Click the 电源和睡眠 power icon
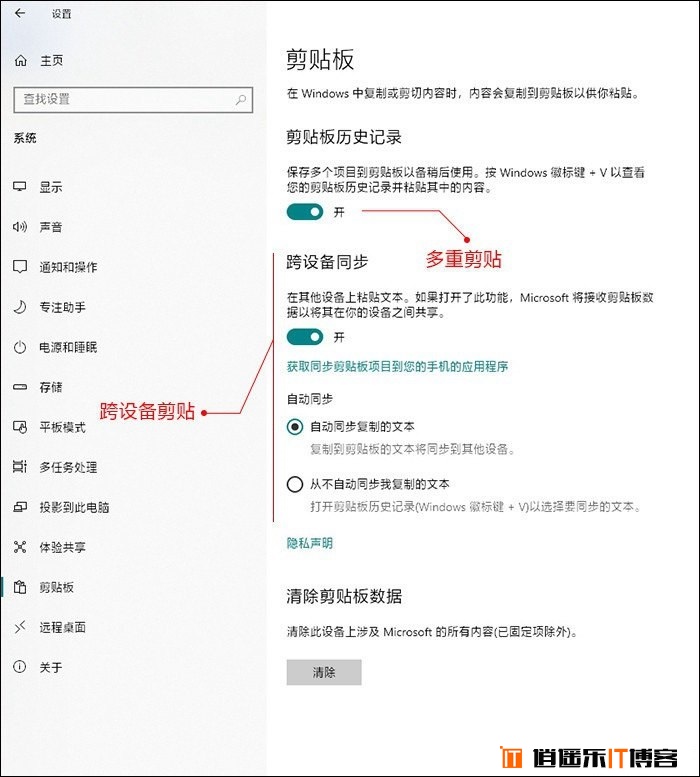 20,347
